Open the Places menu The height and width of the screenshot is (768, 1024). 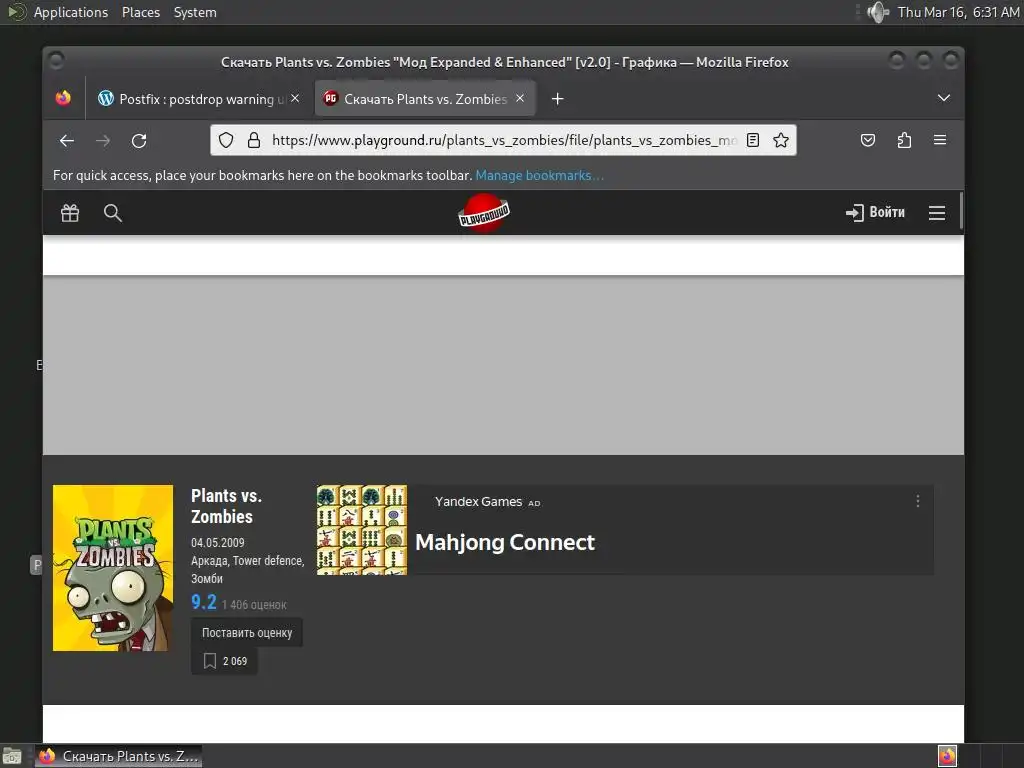coord(141,12)
